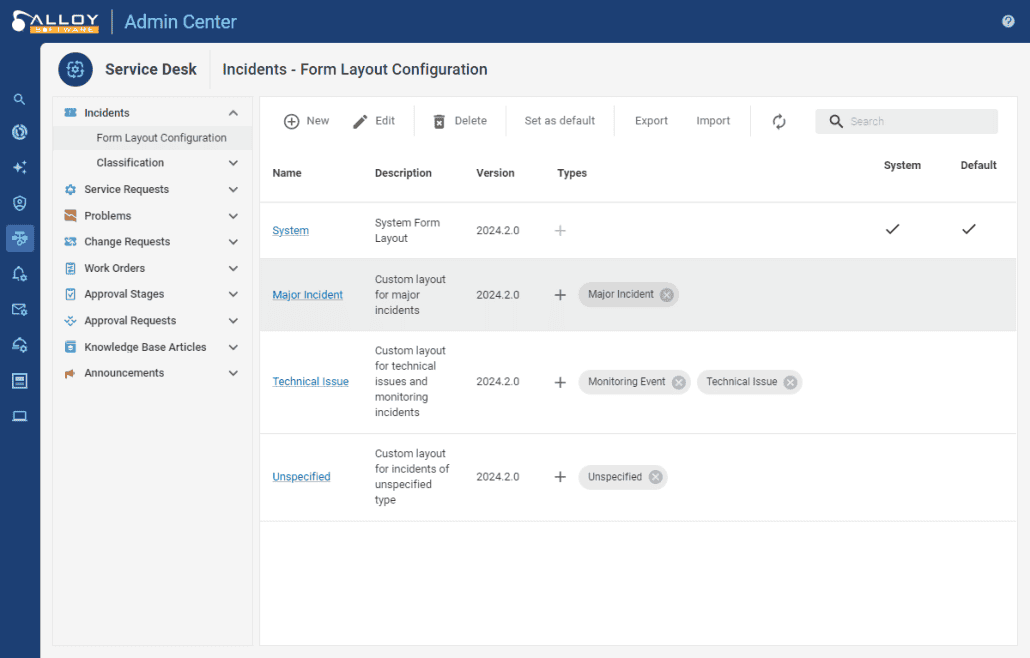Open the Technical Issue layout link
The height and width of the screenshot is (658, 1030).
click(310, 381)
